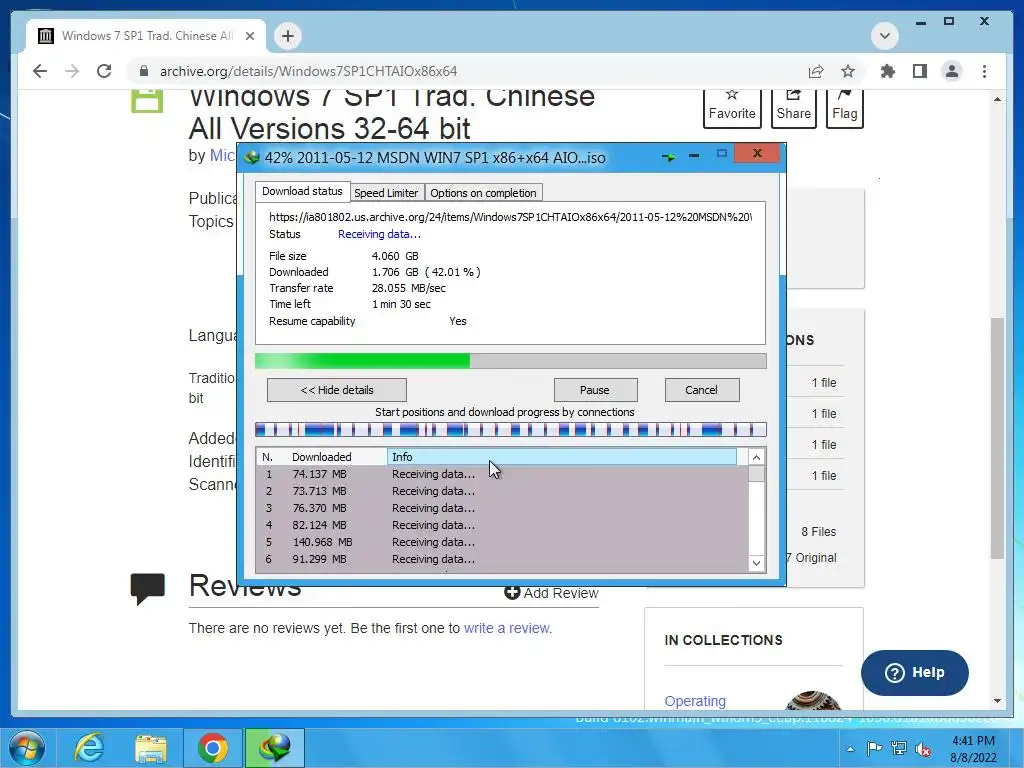Click the IDM globe icon in the title bar

[x=252, y=157]
